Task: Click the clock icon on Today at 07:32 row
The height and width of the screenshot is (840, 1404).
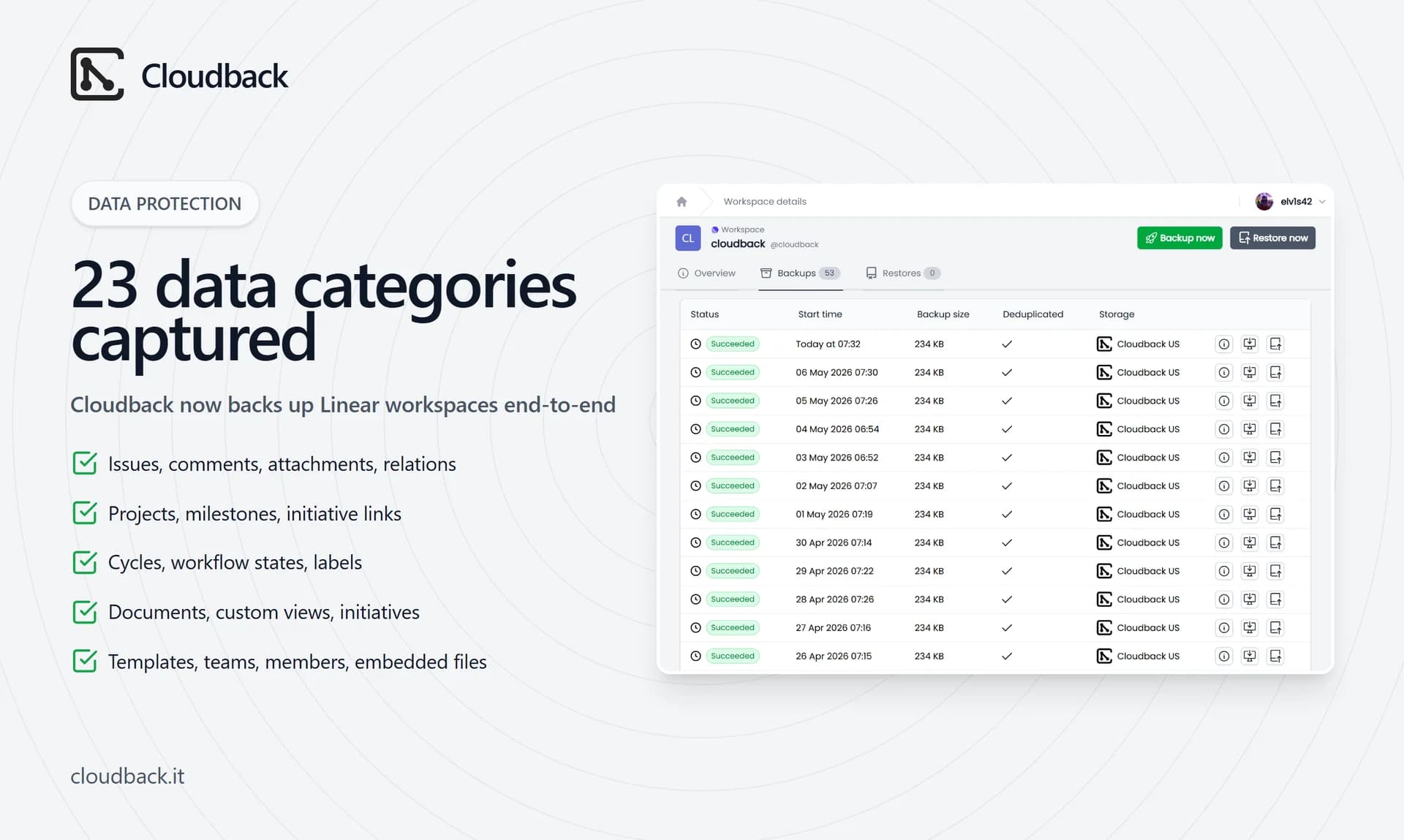Action: pos(695,344)
